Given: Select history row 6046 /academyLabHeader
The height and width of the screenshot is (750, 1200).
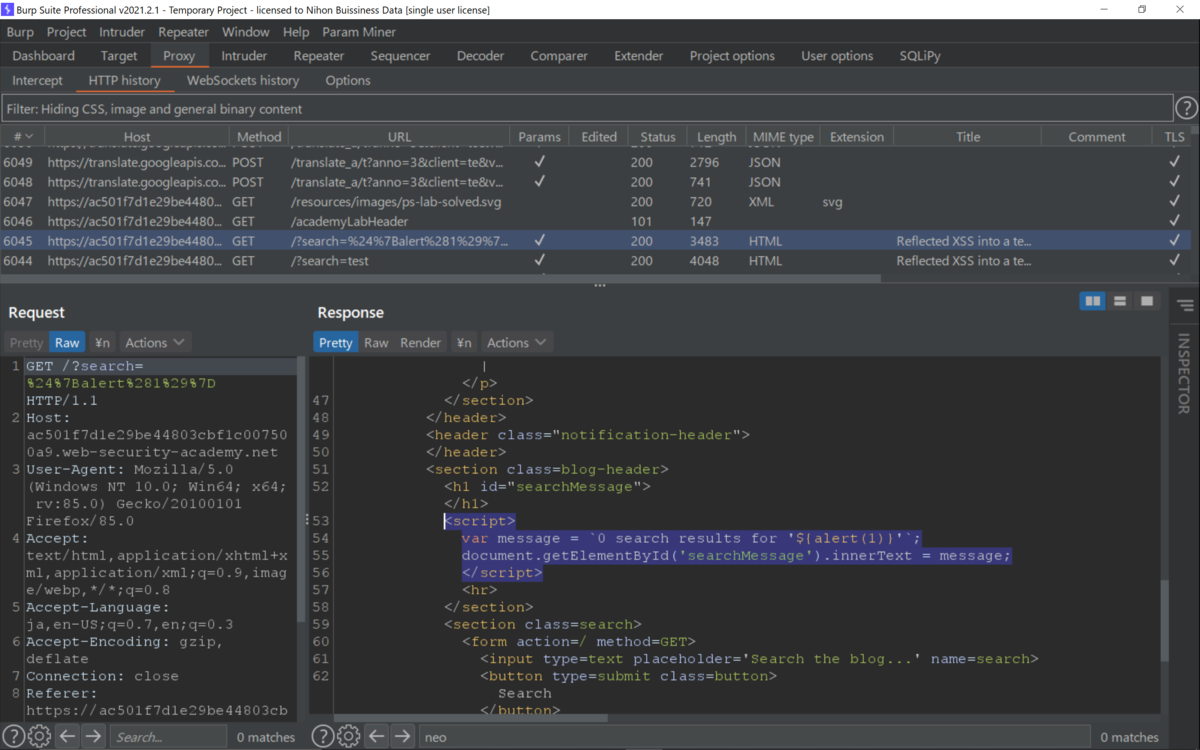Looking at the screenshot, I should pos(596,221).
